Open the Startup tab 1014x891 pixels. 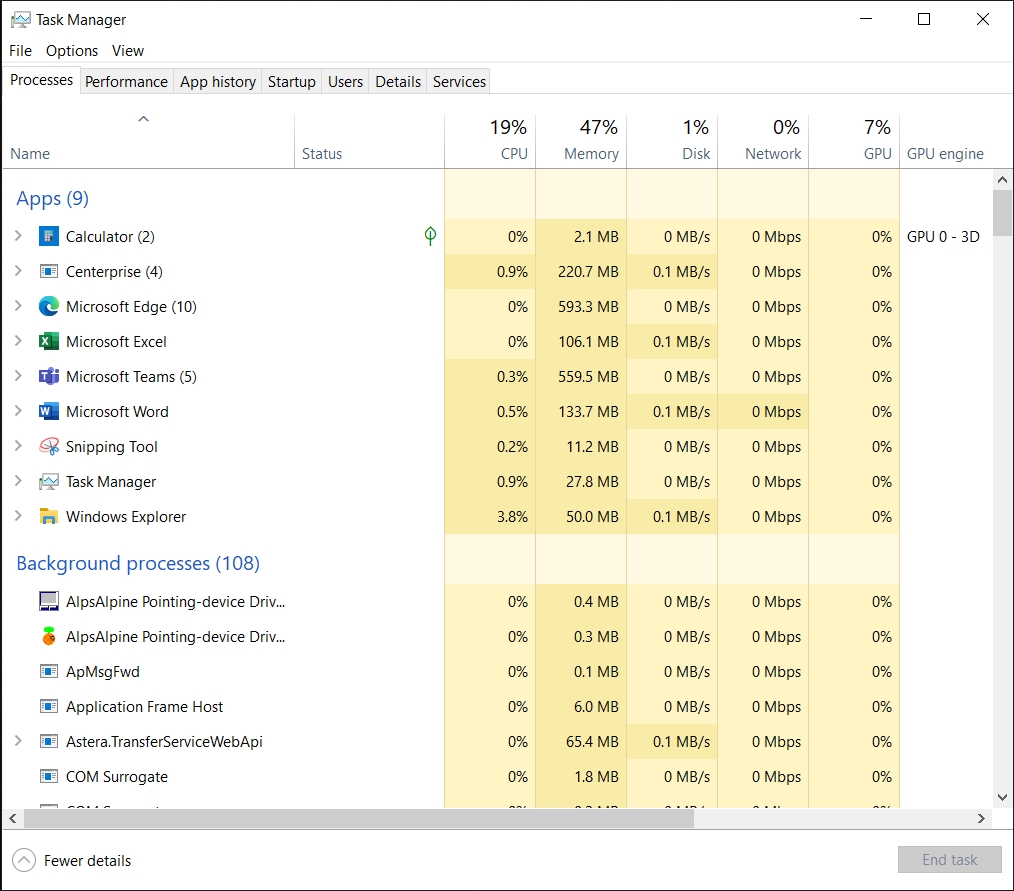tap(291, 82)
